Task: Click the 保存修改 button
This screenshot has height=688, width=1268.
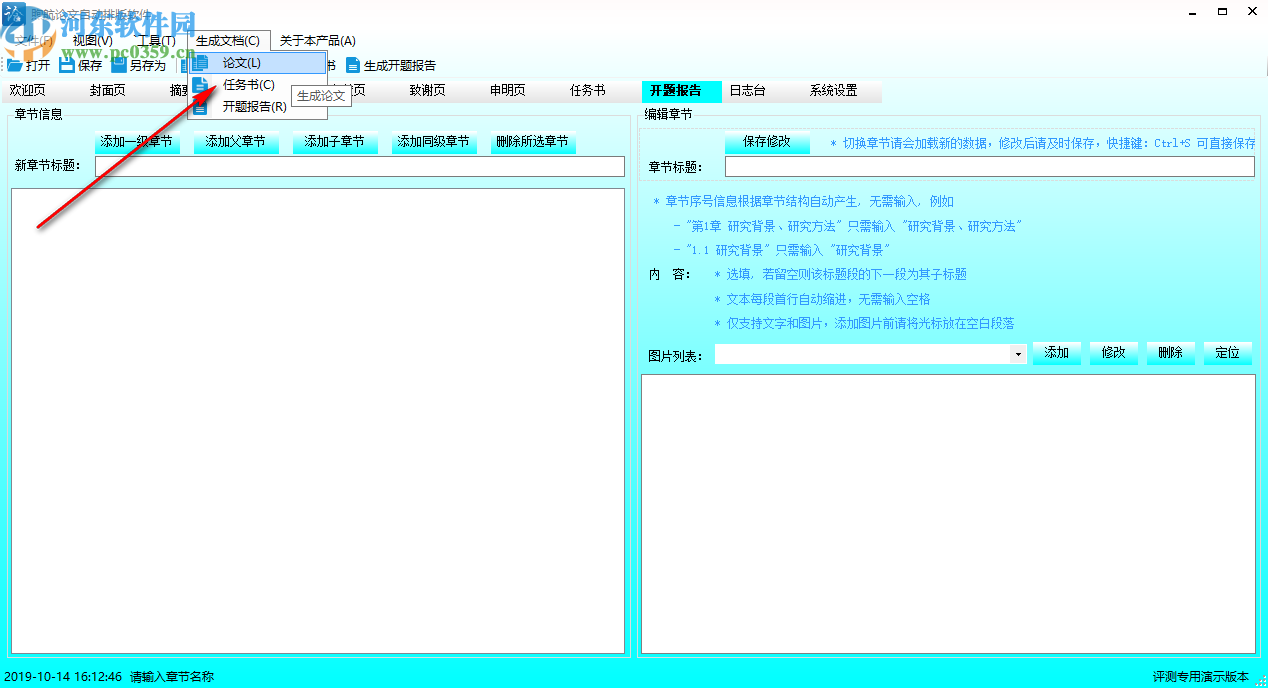Action: point(767,142)
